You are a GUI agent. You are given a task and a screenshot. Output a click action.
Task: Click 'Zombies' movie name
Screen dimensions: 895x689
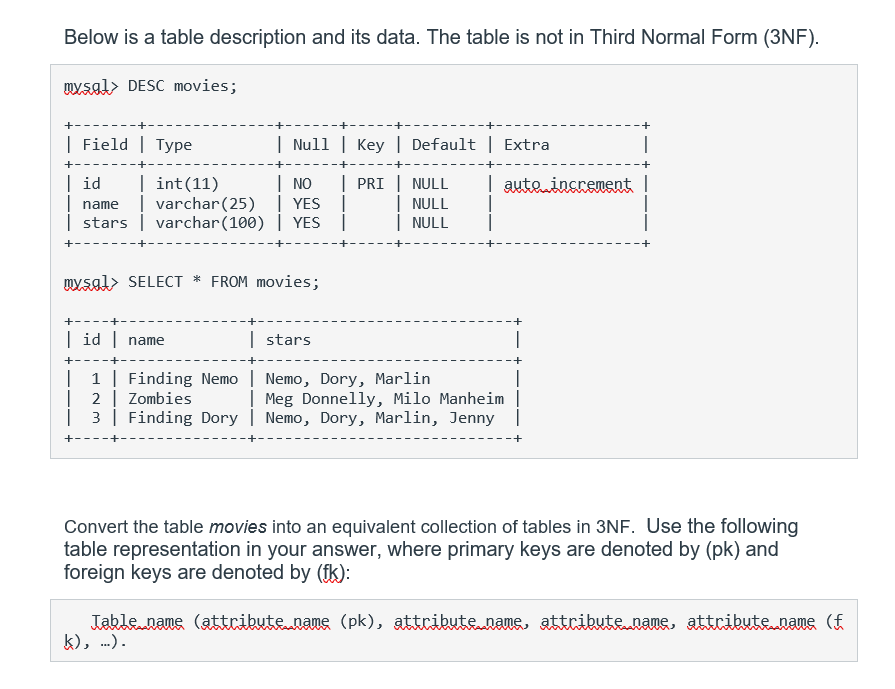click(160, 399)
